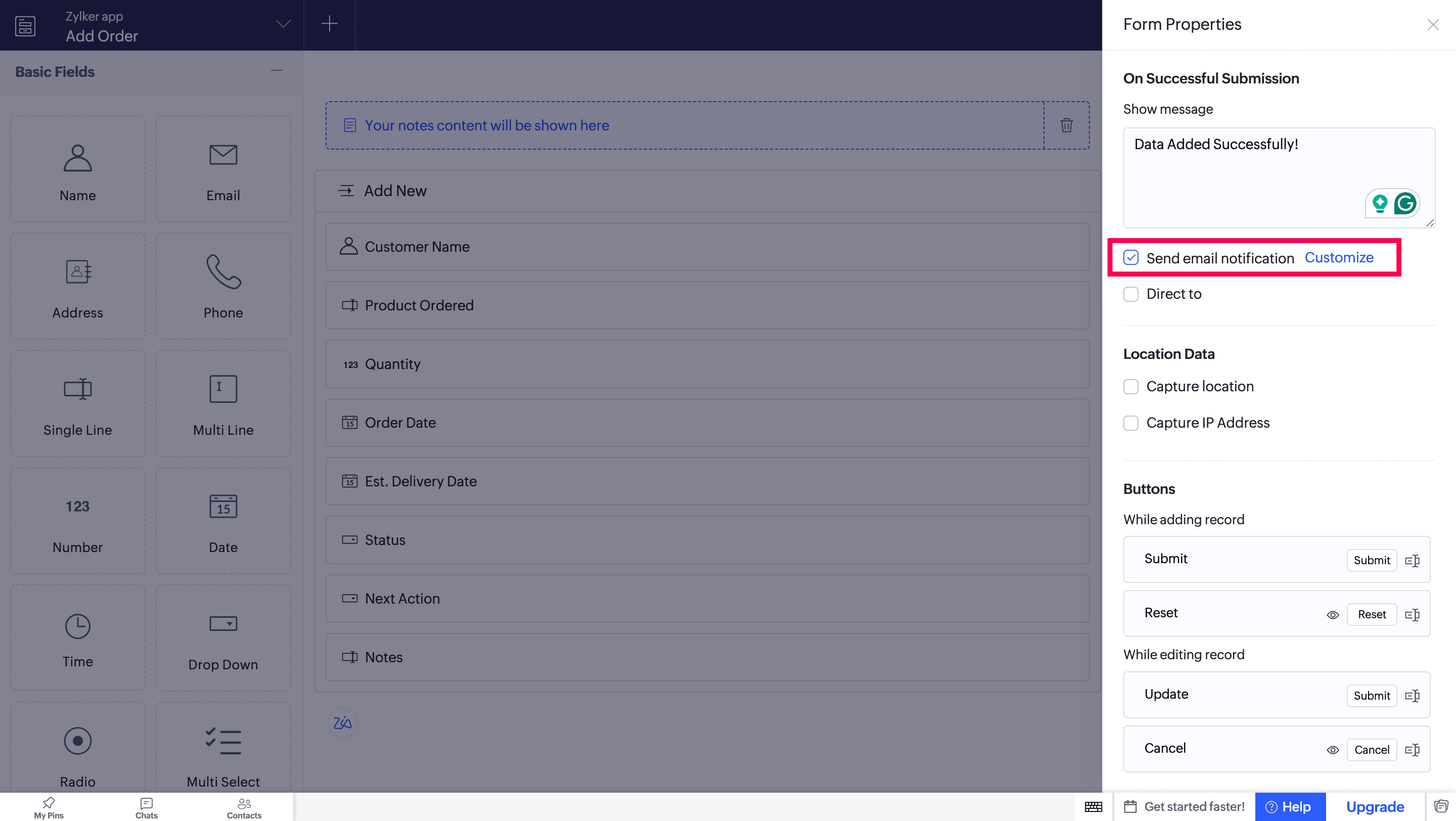This screenshot has width=1456, height=821.
Task: Uncheck Send email notification checkbox
Action: pyautogui.click(x=1130, y=258)
